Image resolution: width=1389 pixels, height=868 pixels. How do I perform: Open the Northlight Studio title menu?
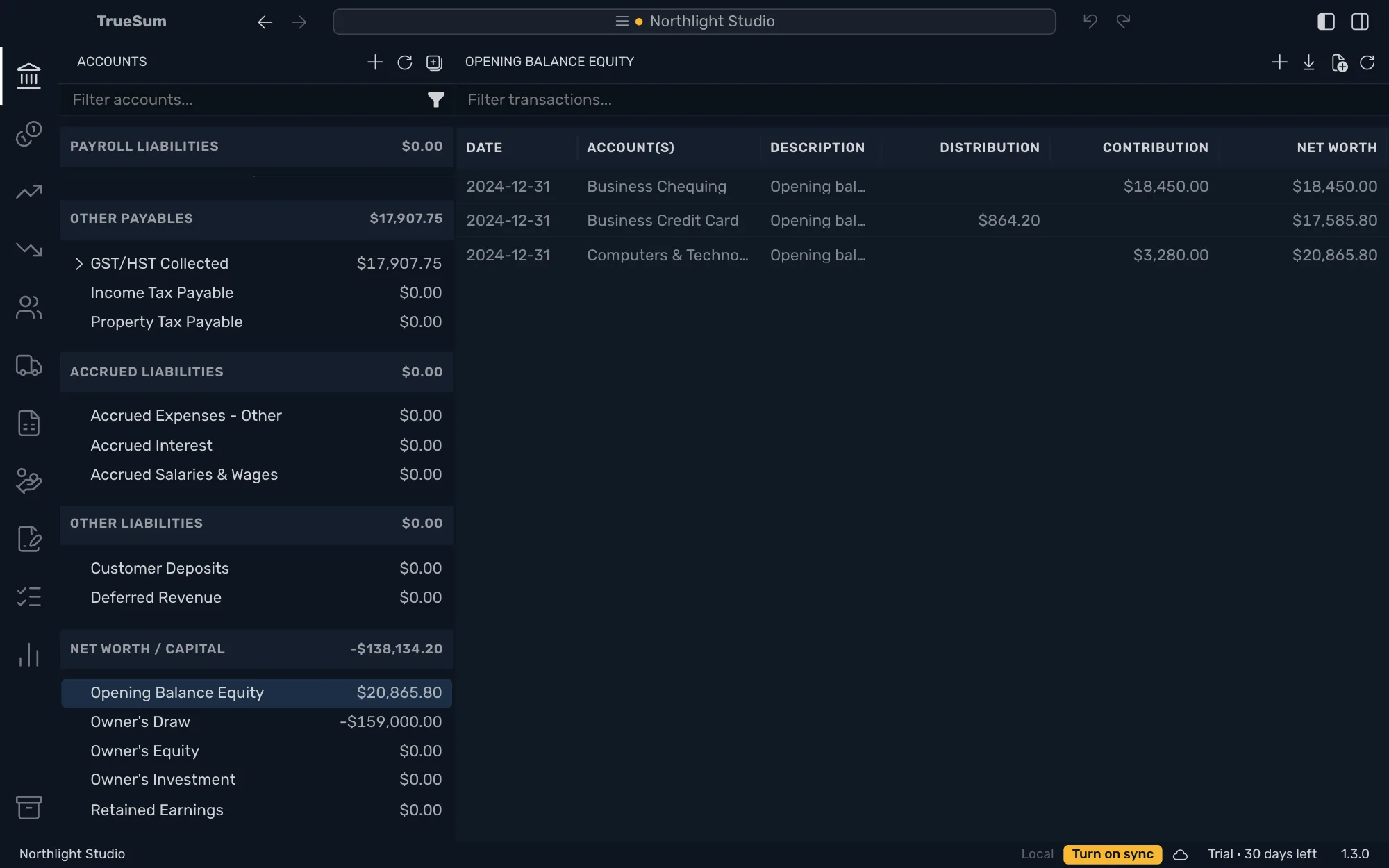(694, 22)
